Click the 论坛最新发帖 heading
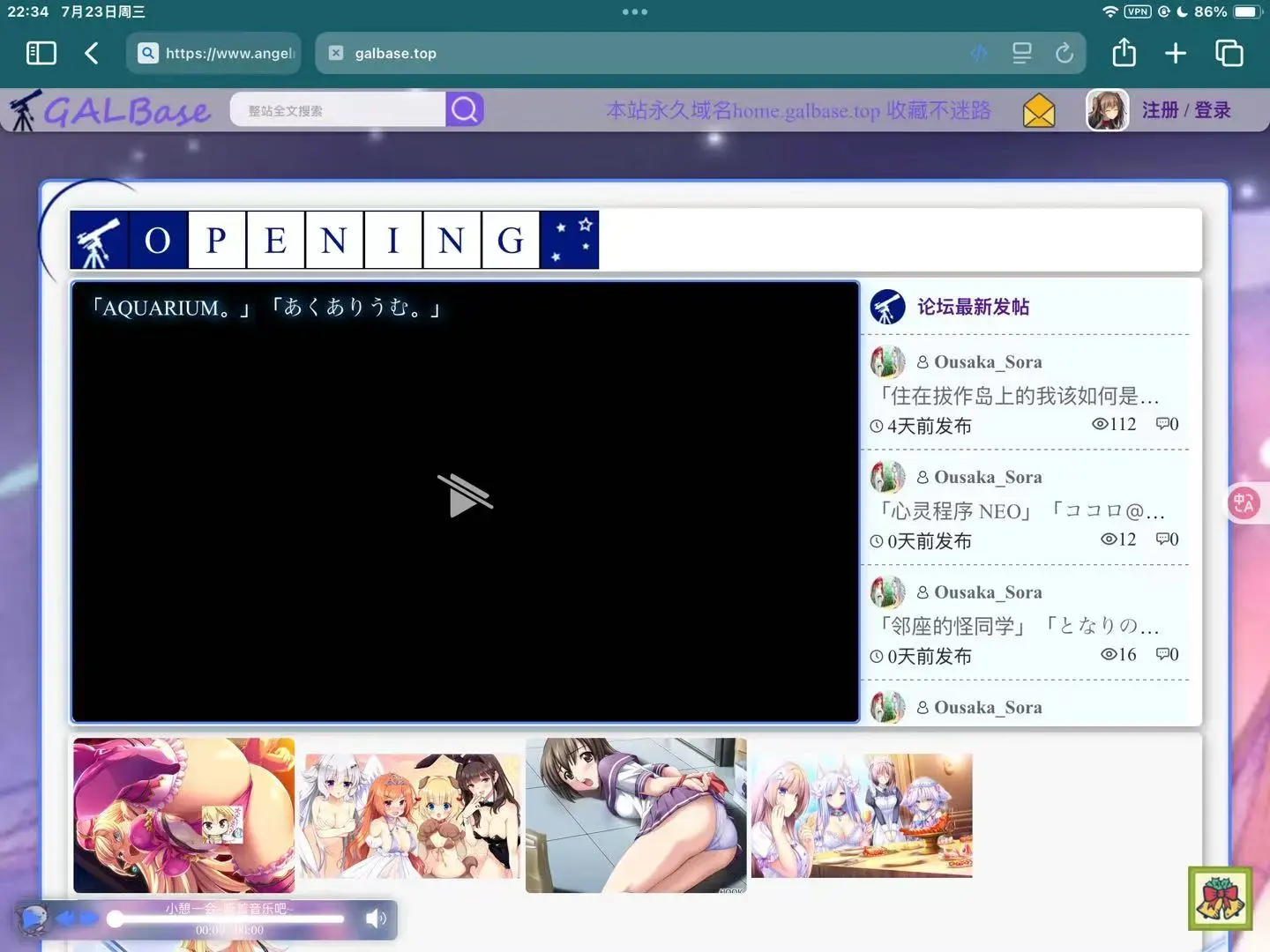Screen dimensions: 1270x952 (974, 307)
